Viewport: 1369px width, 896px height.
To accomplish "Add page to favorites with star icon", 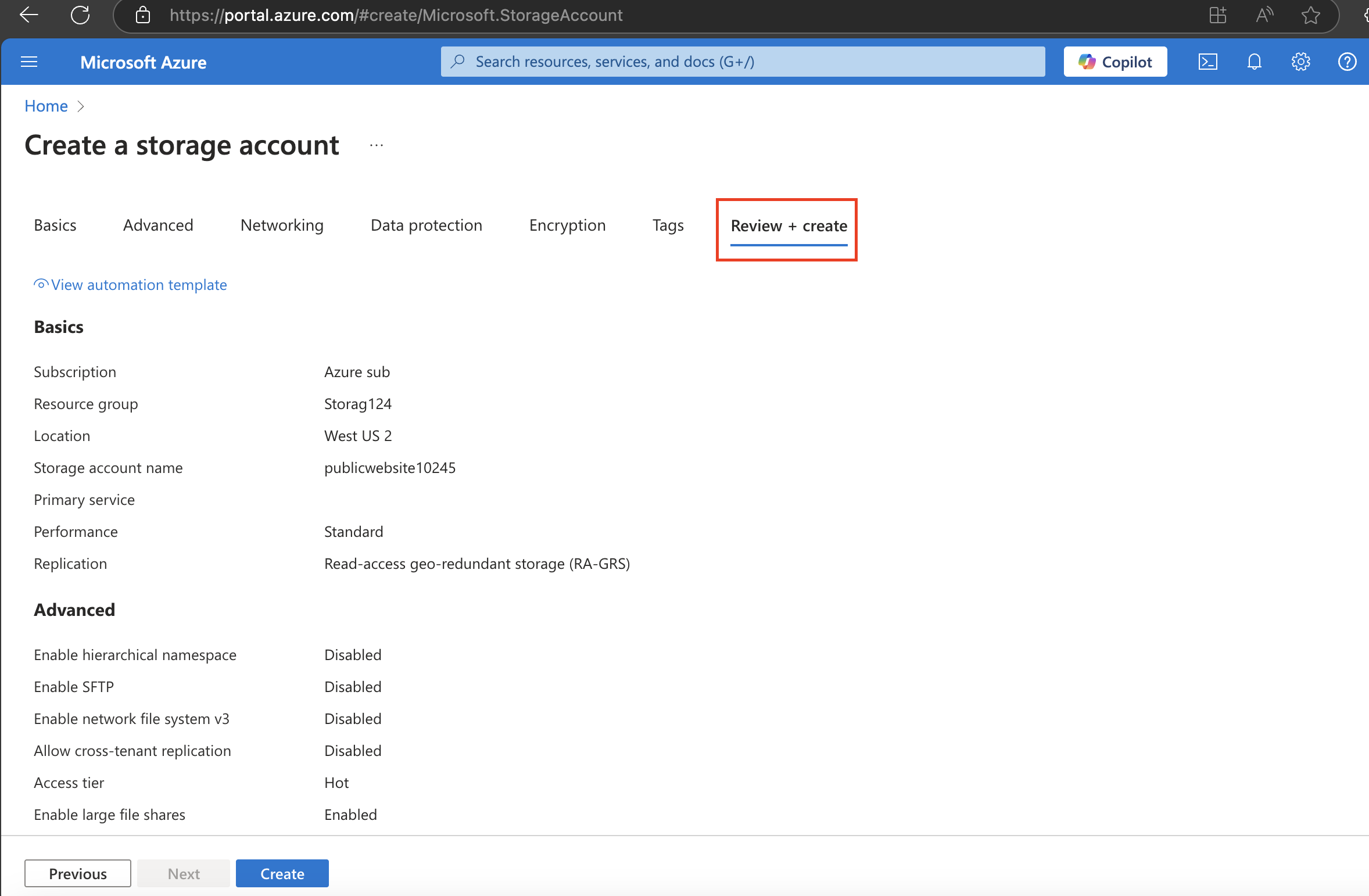I will tap(1311, 15).
